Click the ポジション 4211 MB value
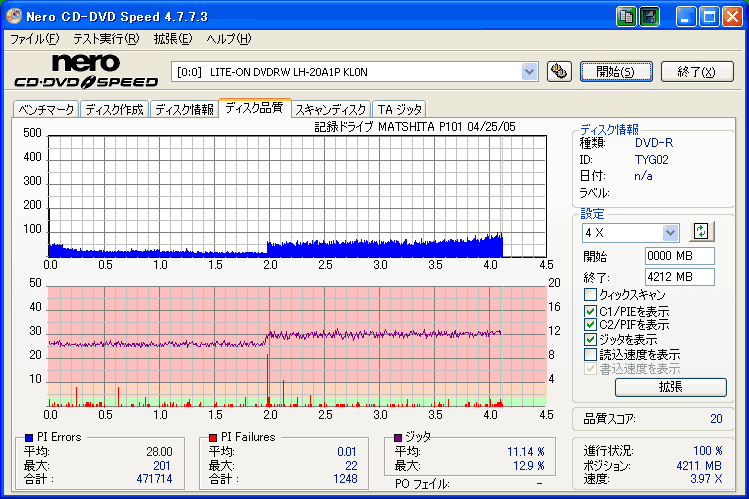The height and width of the screenshot is (499, 749). coord(699,466)
